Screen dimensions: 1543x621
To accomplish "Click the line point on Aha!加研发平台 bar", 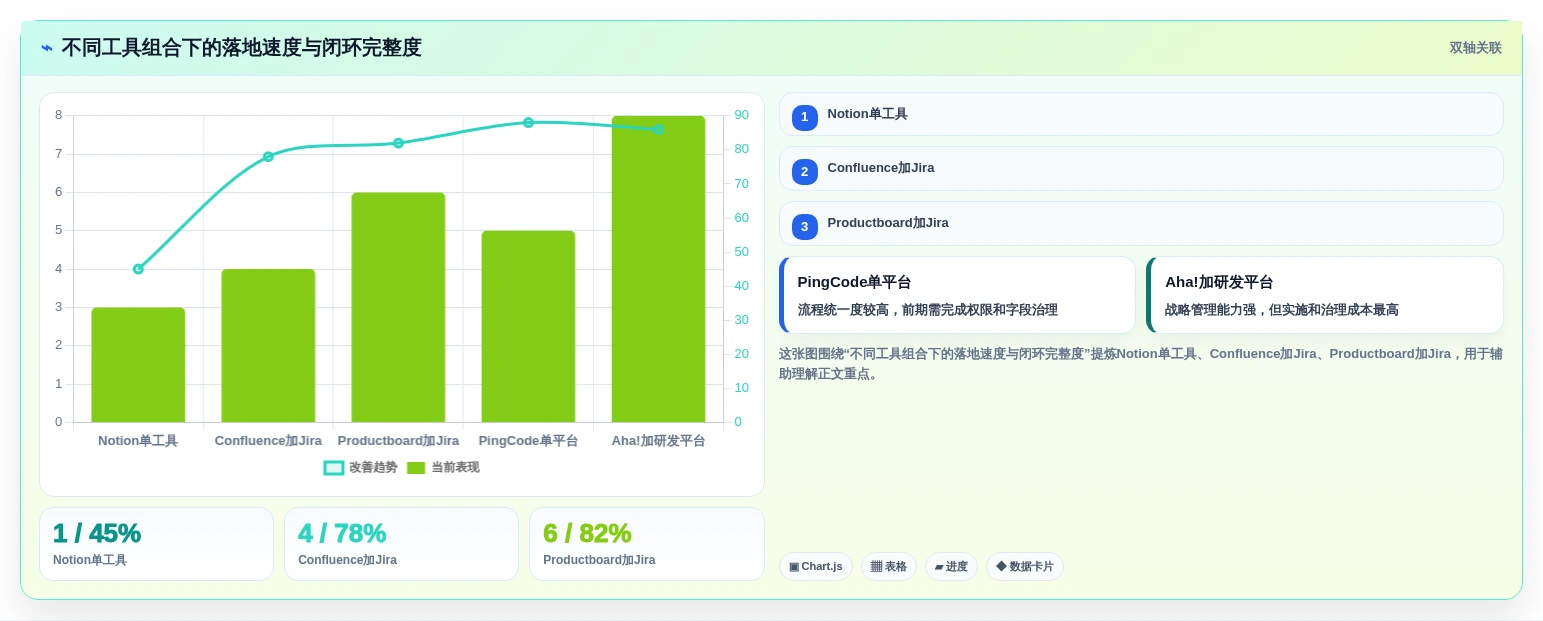I will click(x=658, y=129).
